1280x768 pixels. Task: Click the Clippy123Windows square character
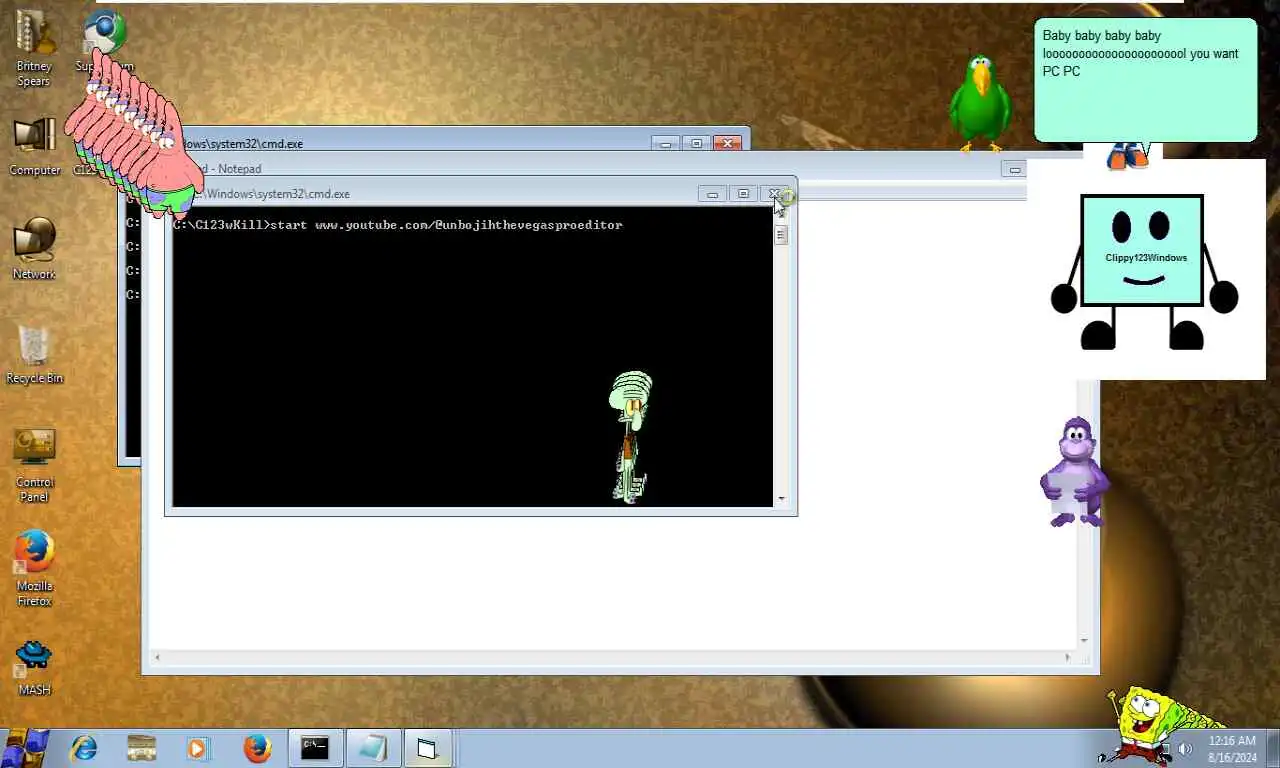(1143, 270)
